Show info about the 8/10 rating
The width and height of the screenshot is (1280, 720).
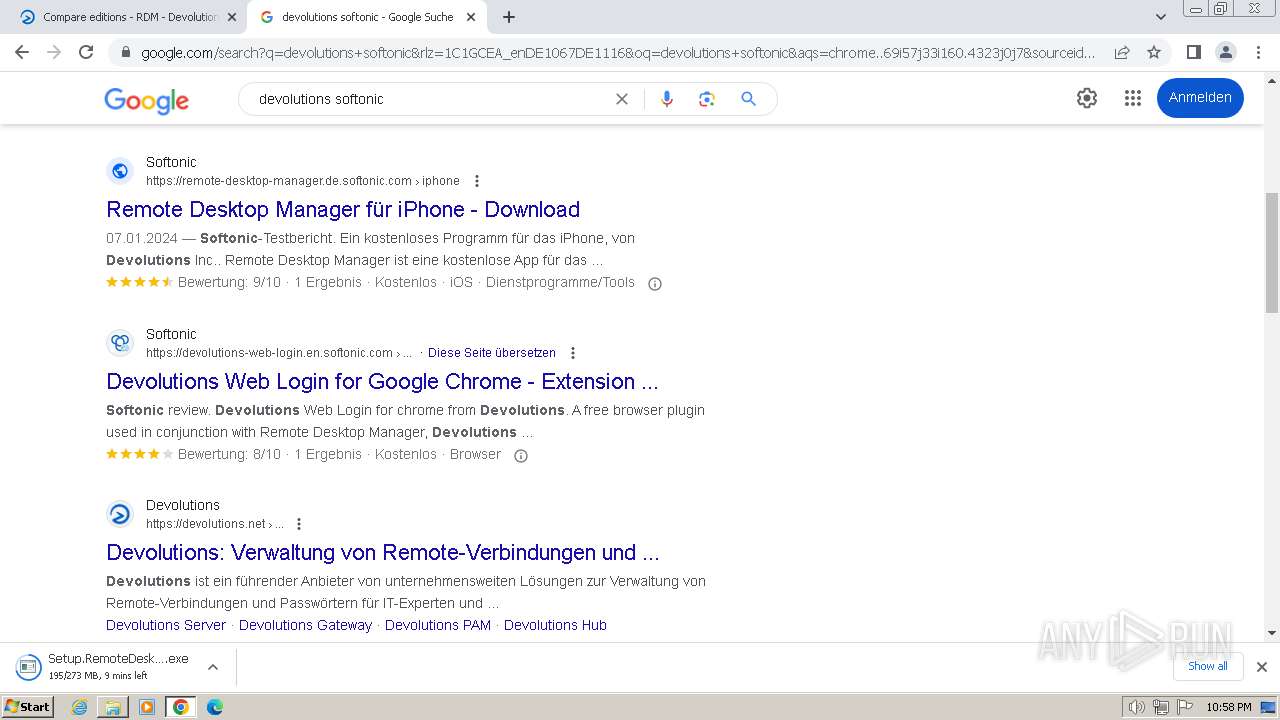(x=520, y=456)
